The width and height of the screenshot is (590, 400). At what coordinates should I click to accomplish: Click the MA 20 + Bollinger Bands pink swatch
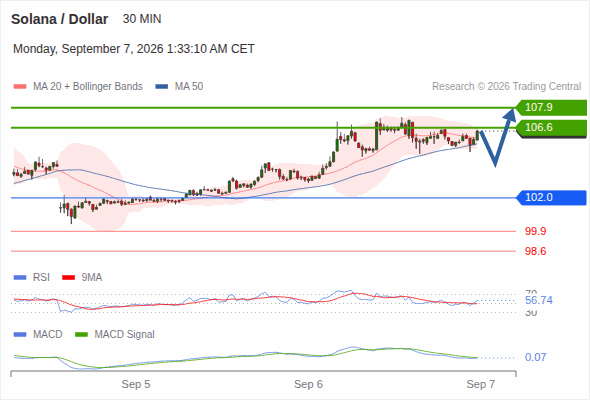coord(20,87)
